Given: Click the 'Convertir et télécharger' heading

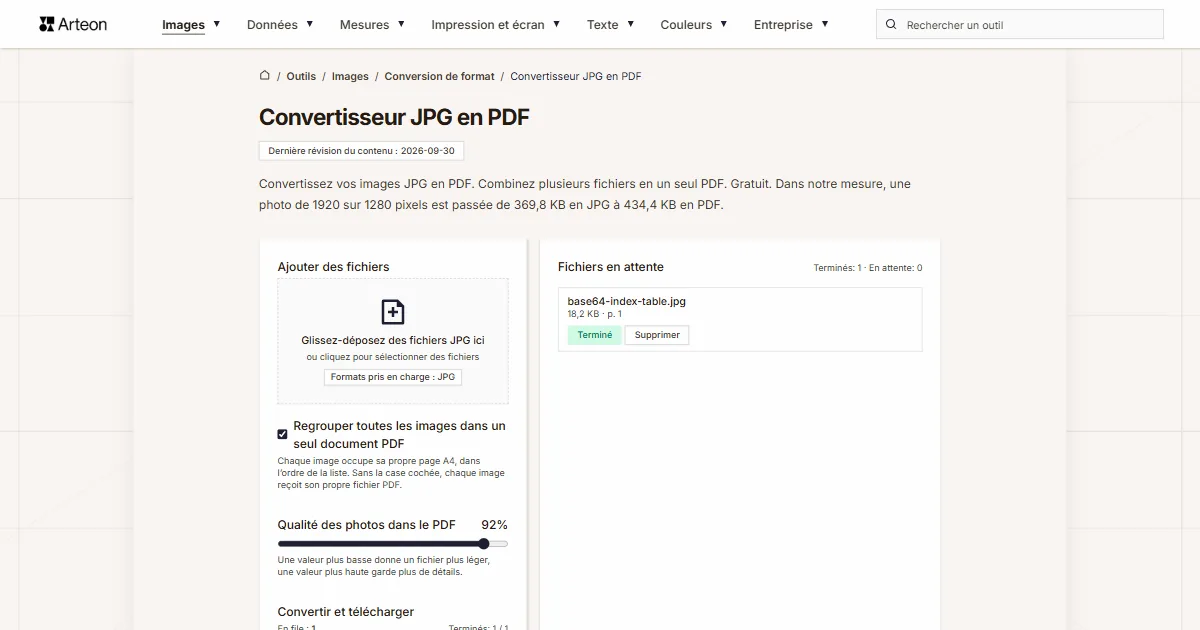Looking at the screenshot, I should click(x=346, y=612).
